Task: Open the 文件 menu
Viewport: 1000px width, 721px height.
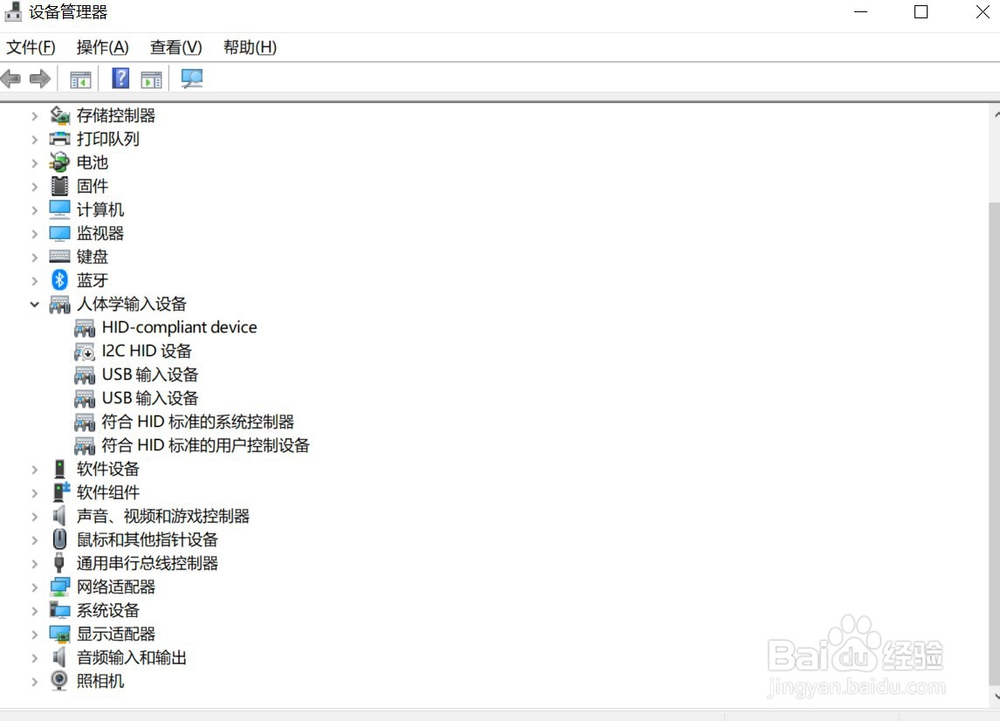Action: click(31, 47)
